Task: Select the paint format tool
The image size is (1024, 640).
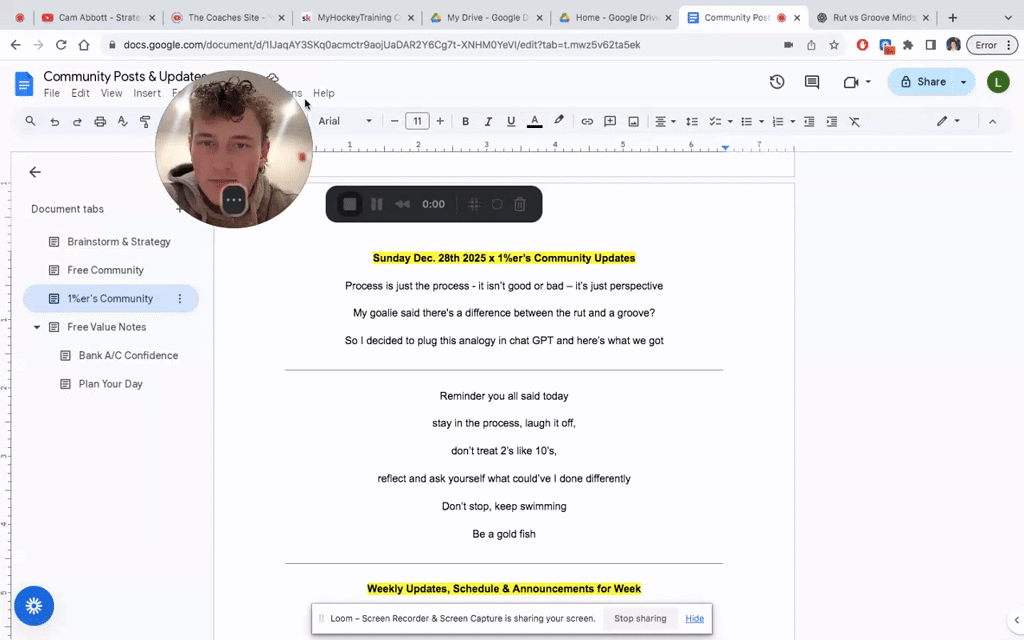Action: 145,121
